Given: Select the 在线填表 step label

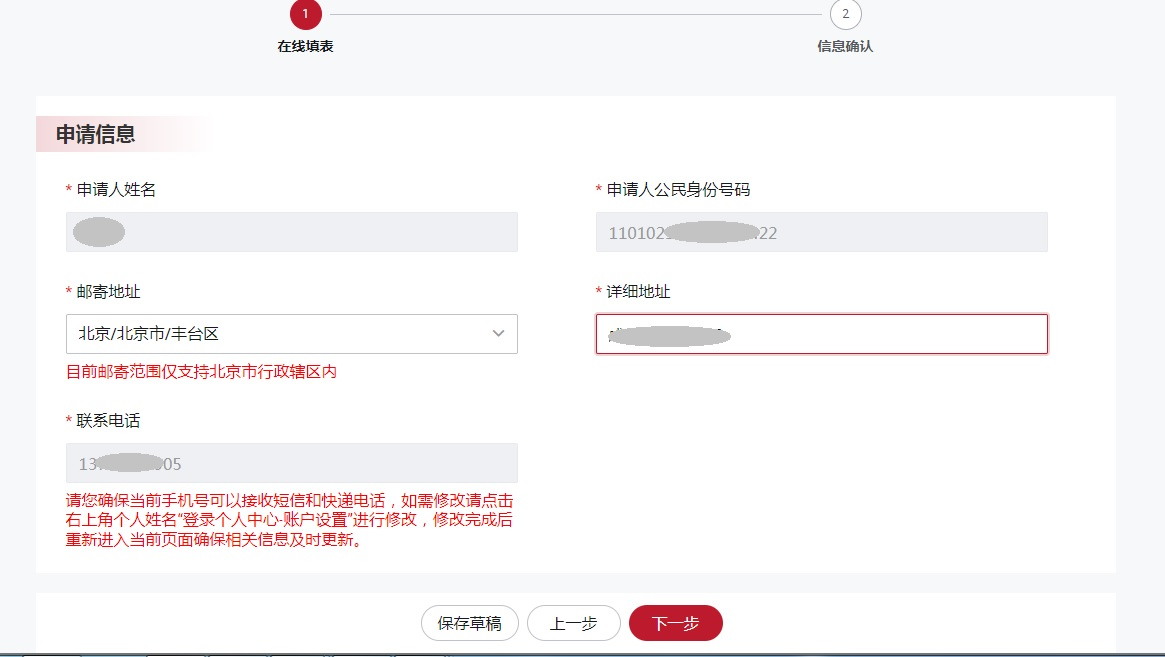Looking at the screenshot, I should (305, 46).
